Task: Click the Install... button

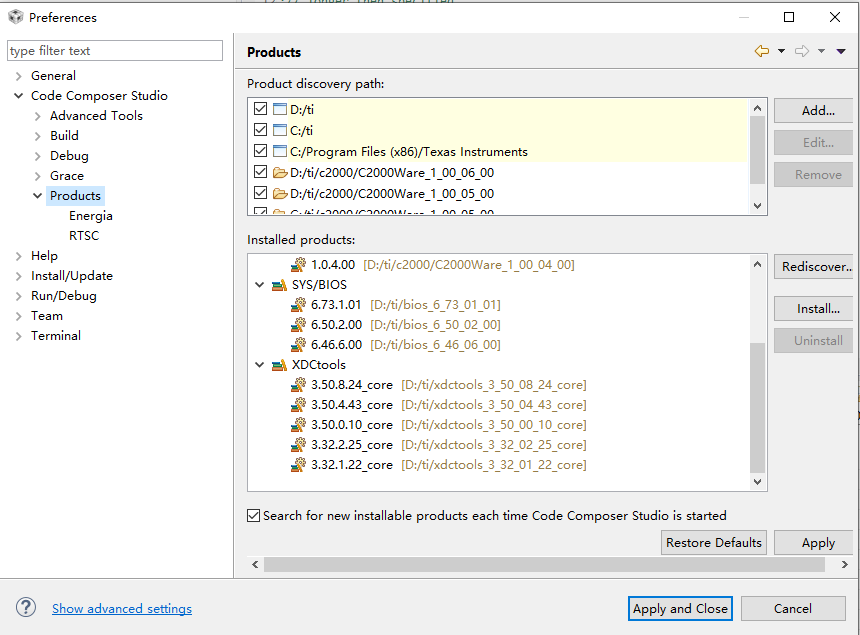Action: point(814,309)
